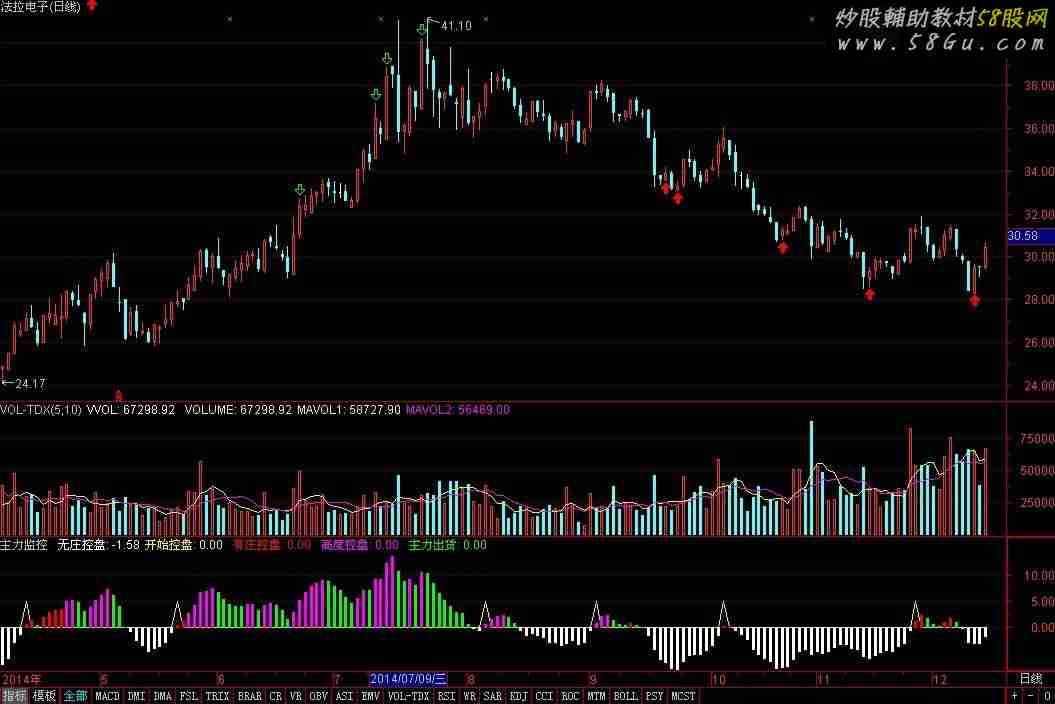Image resolution: width=1055 pixels, height=704 pixels.
Task: Click the plus zoom-in button at bottom right
Action: coord(1015,696)
